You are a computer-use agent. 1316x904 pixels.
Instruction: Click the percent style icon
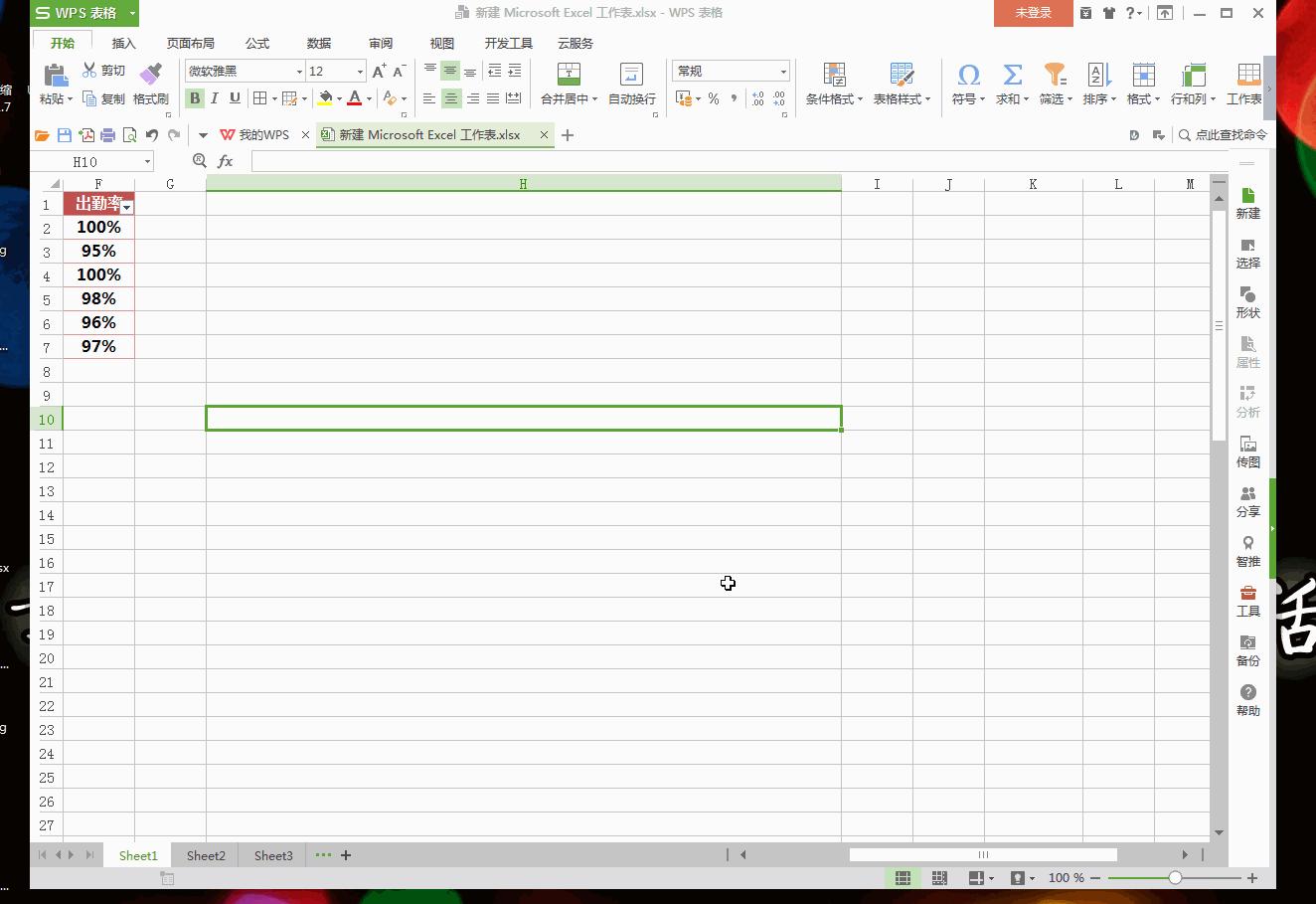[x=714, y=98]
